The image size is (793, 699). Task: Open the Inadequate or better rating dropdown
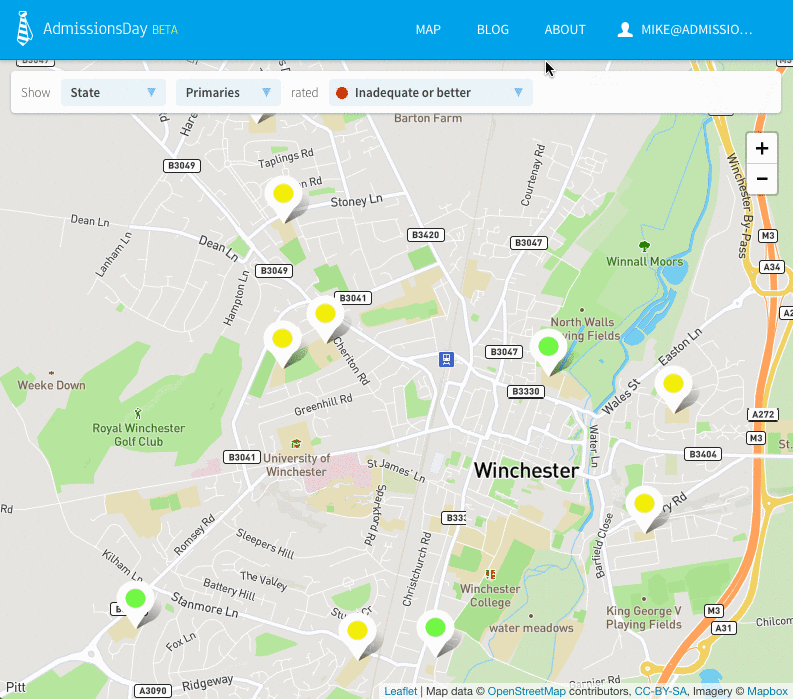[431, 93]
